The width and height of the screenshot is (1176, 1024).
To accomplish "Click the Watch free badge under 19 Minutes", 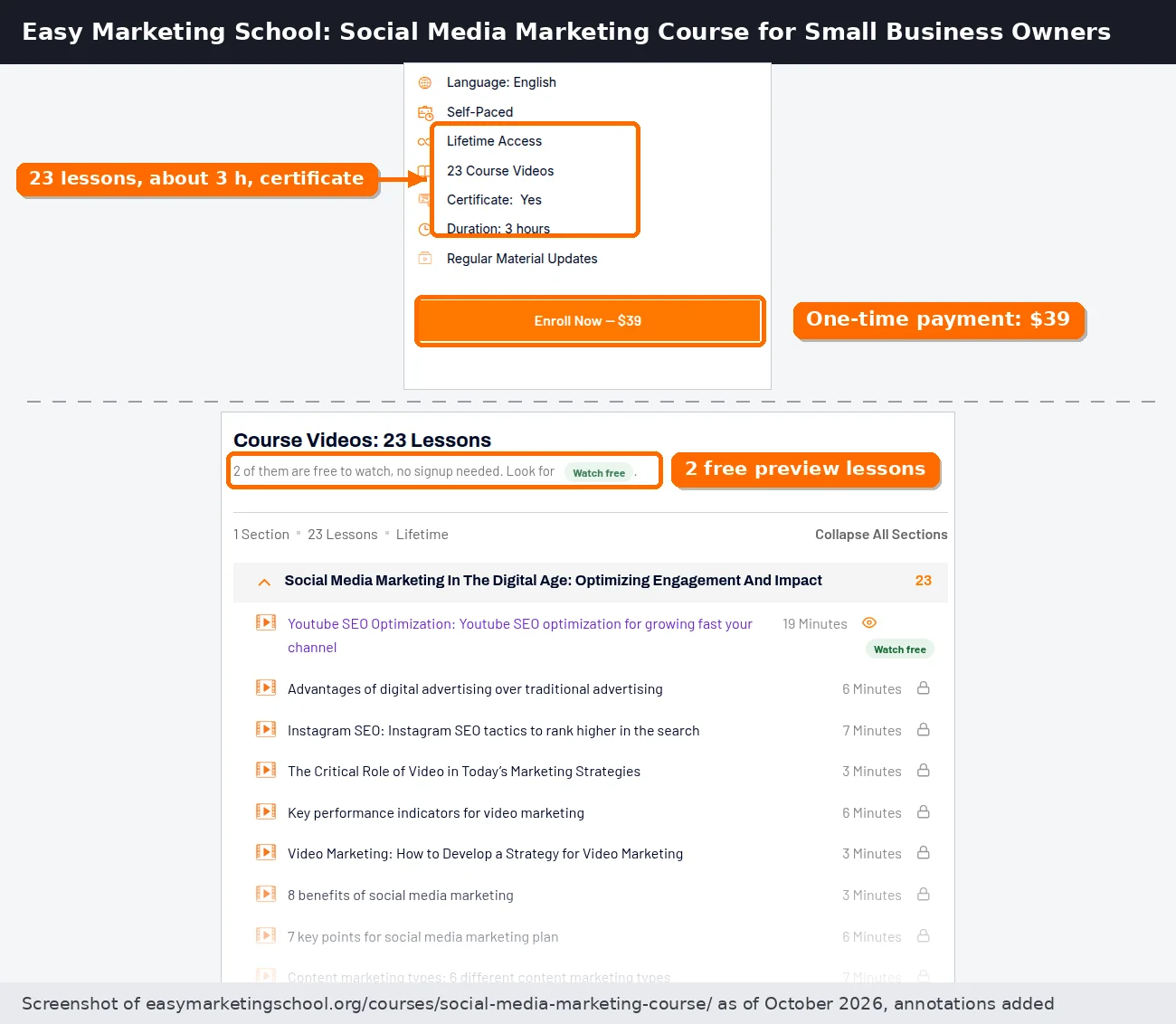I will tap(900, 649).
